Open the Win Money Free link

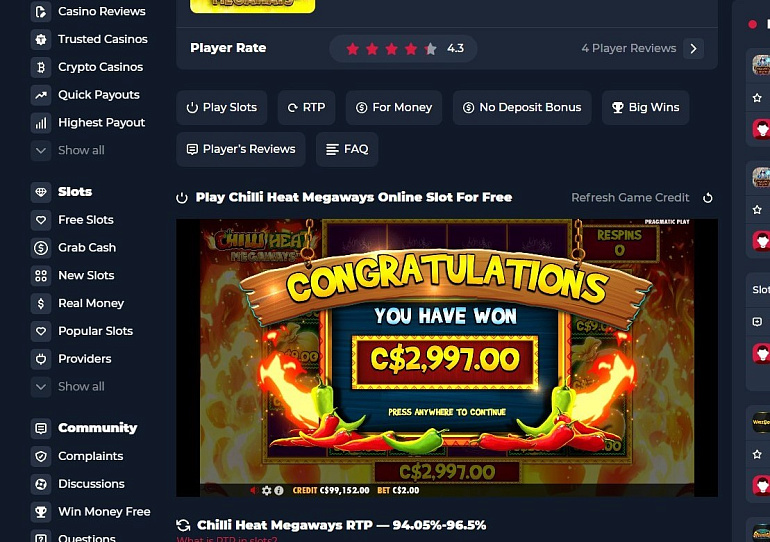tap(104, 512)
